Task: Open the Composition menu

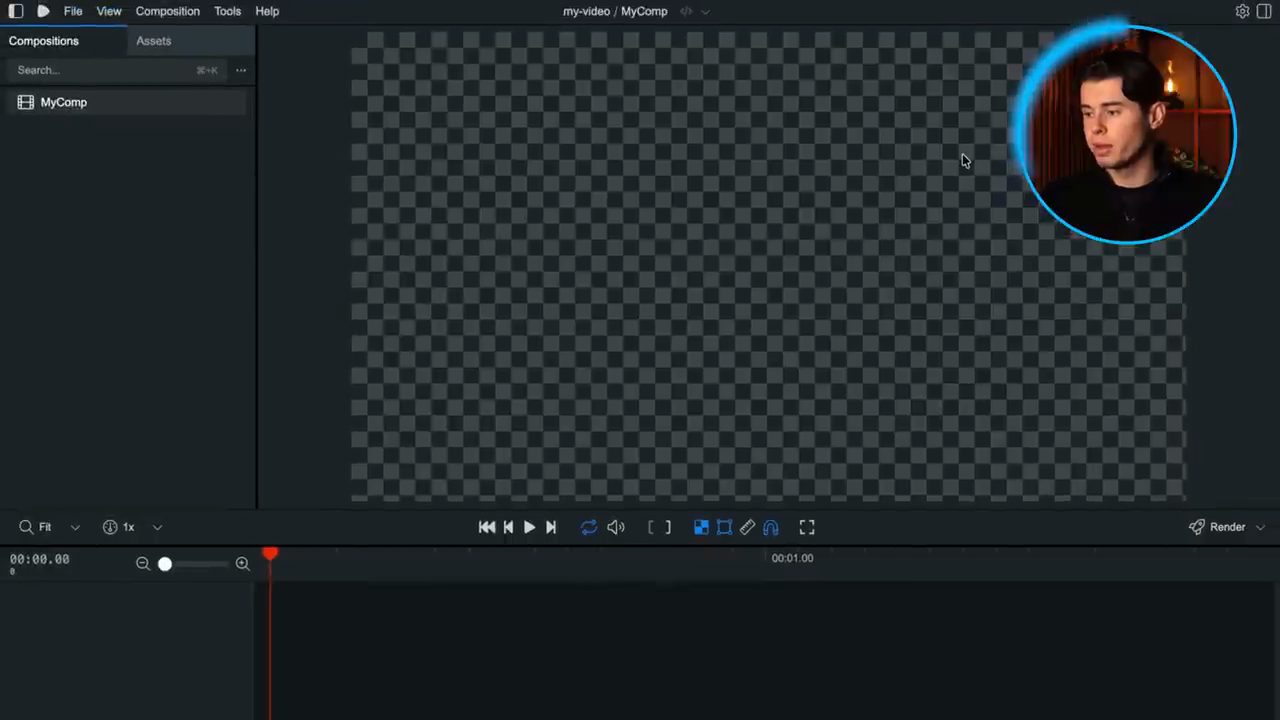Action: [x=168, y=11]
